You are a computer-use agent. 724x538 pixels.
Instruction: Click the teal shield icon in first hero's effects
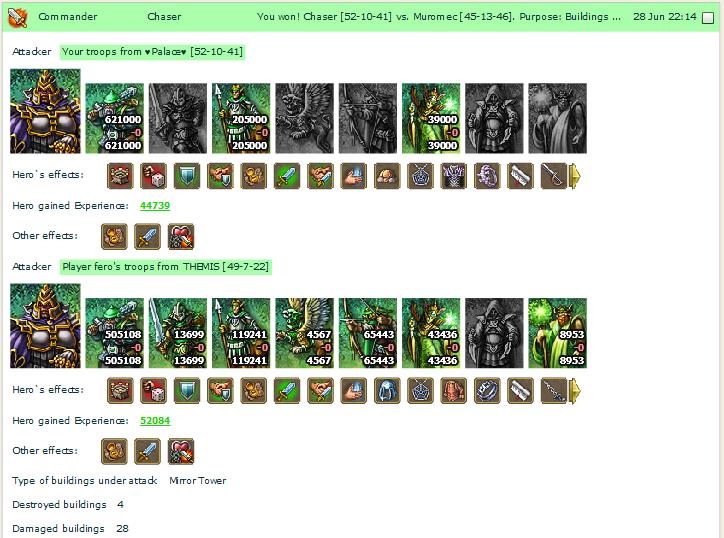pyautogui.click(x=187, y=176)
